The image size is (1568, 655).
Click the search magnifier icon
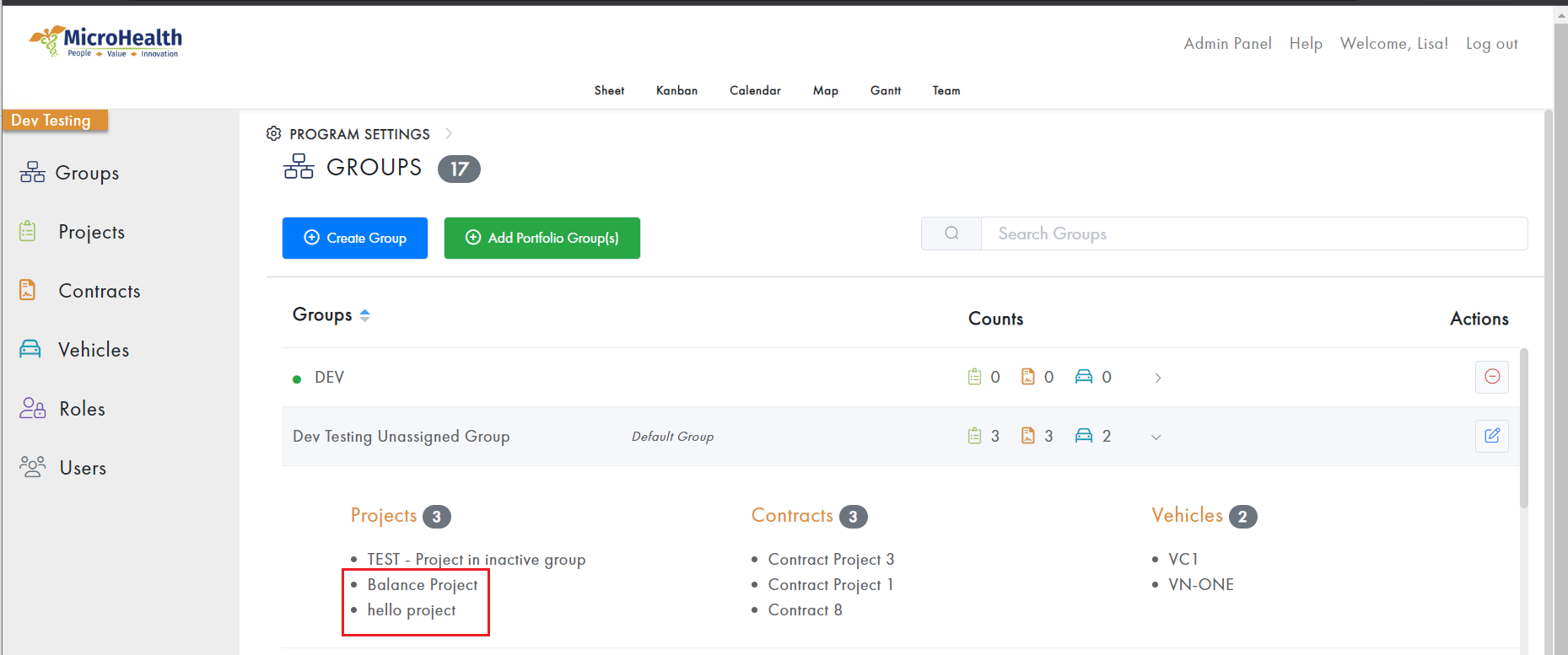[951, 234]
